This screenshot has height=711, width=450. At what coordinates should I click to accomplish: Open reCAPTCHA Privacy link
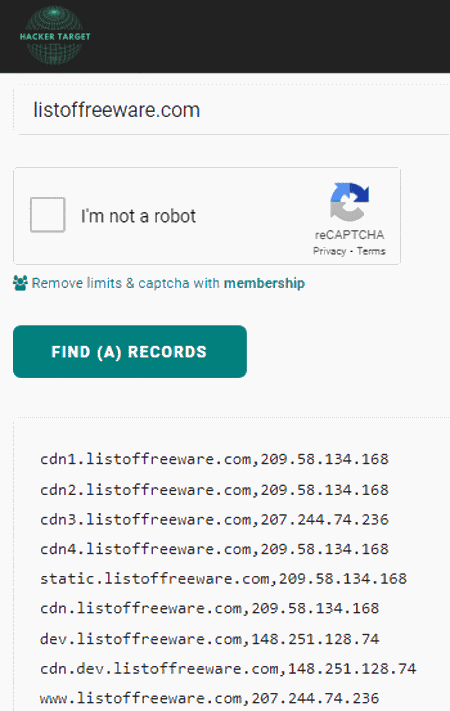click(329, 251)
